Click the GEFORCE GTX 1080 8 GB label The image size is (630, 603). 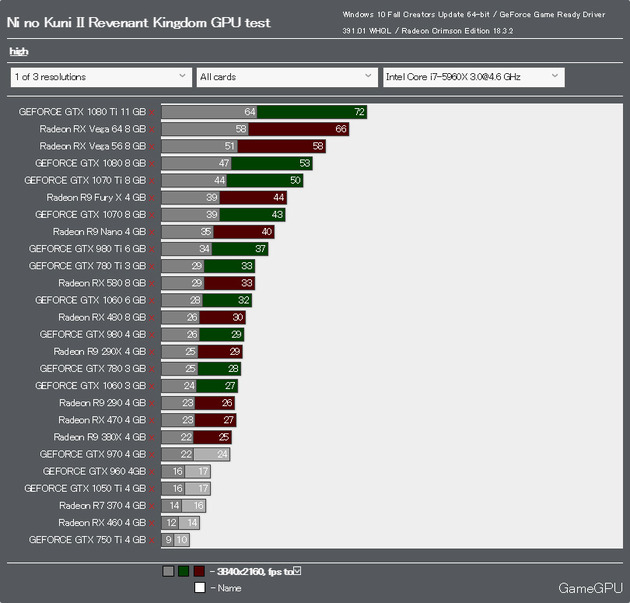pyautogui.click(x=90, y=164)
